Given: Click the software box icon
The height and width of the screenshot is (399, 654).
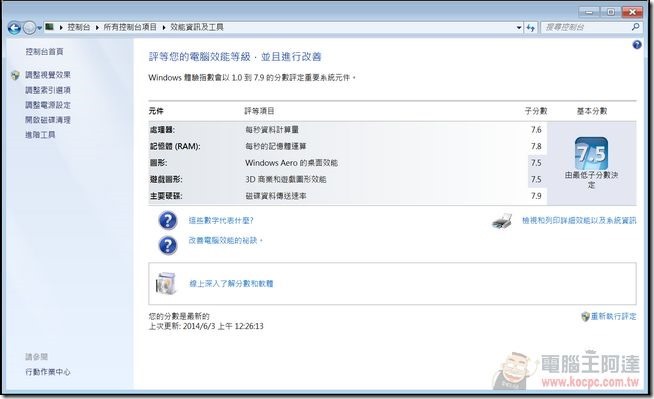Looking at the screenshot, I should (166, 284).
